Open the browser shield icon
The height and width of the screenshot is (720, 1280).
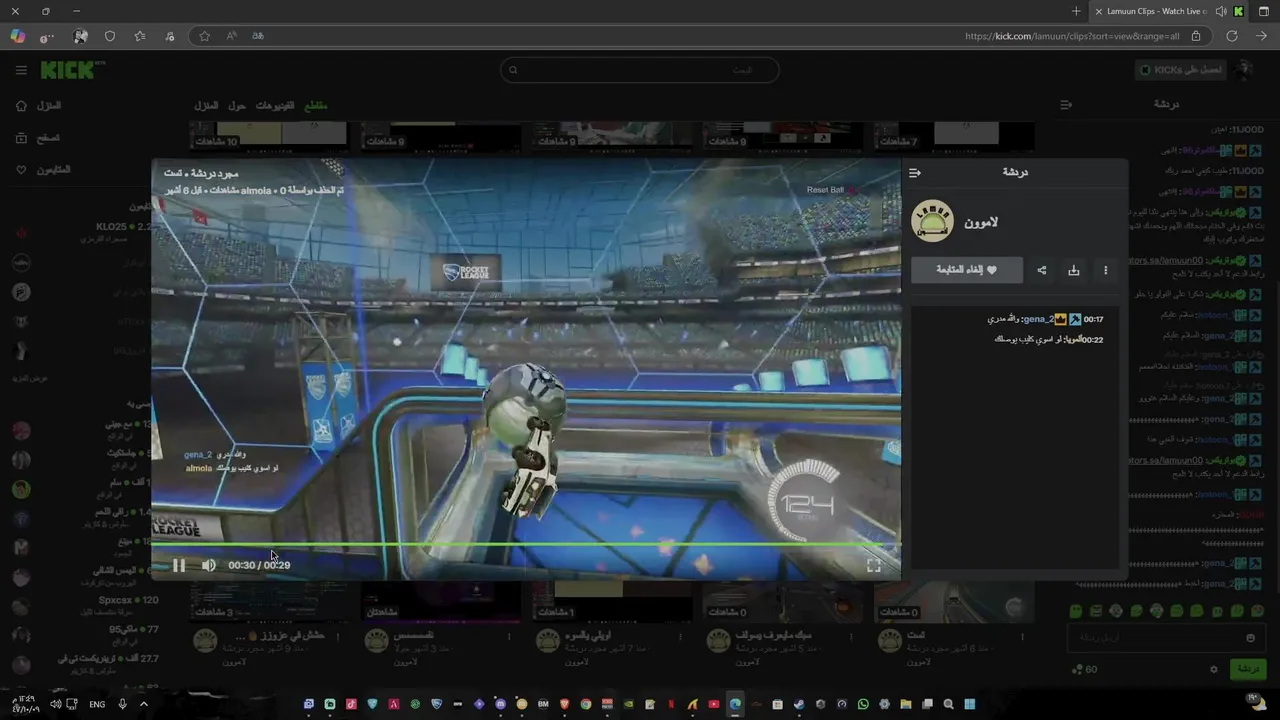(110, 36)
